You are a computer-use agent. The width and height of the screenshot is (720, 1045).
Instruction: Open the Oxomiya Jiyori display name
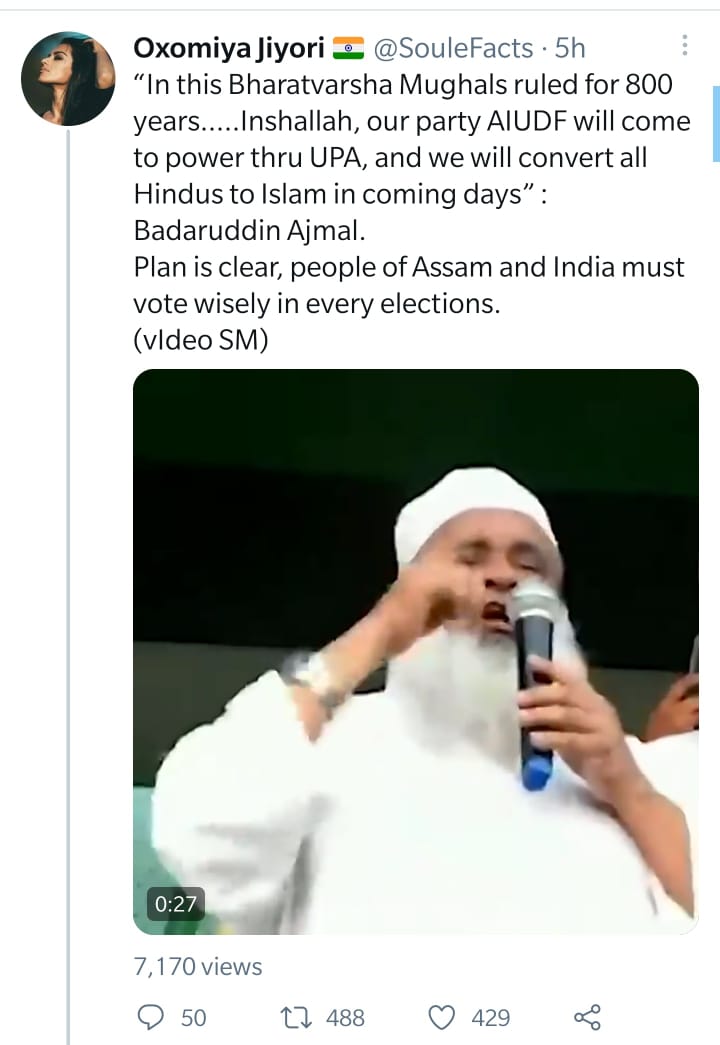[x=229, y=48]
